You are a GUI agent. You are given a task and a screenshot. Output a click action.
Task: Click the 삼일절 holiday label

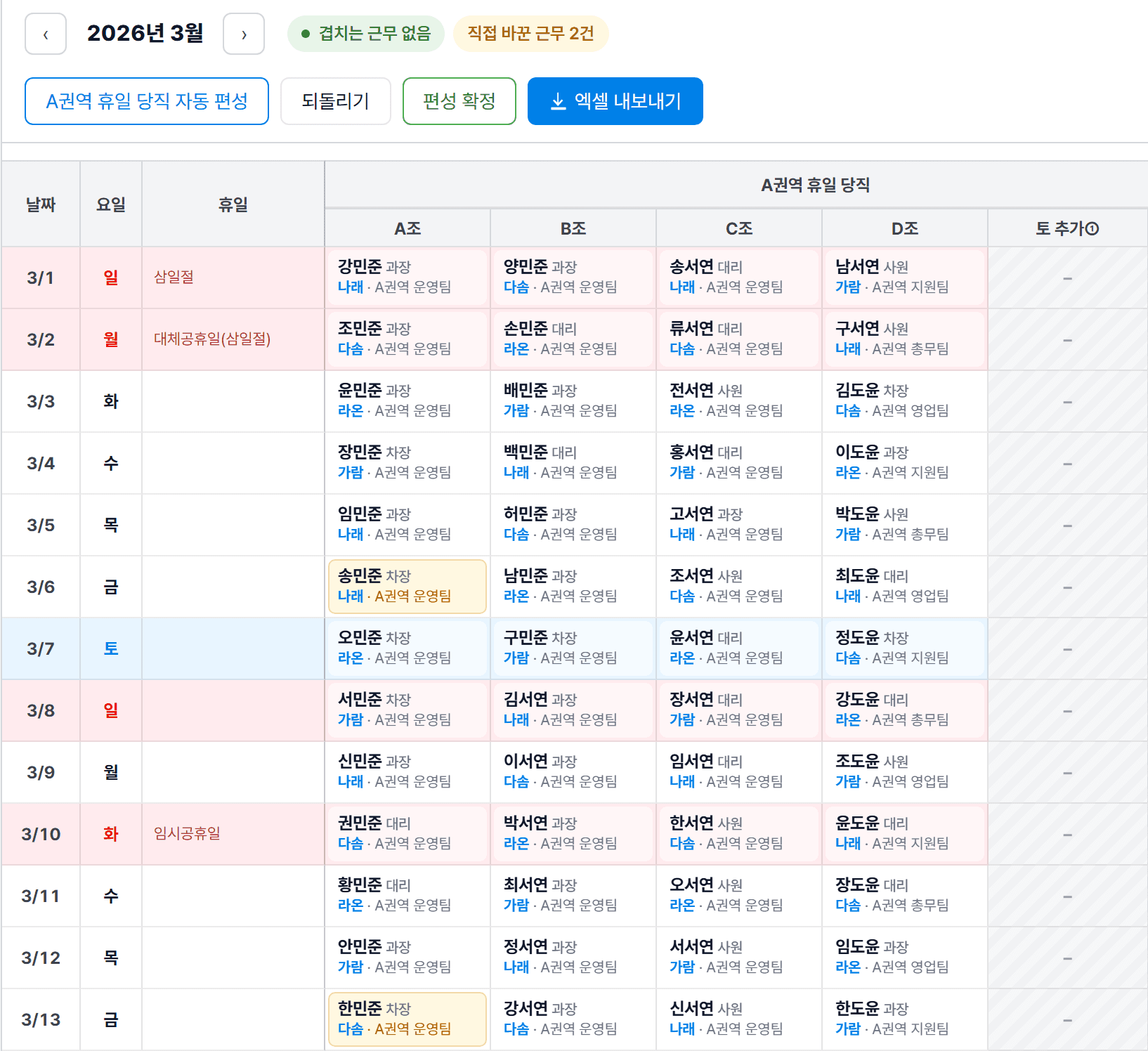(x=174, y=277)
